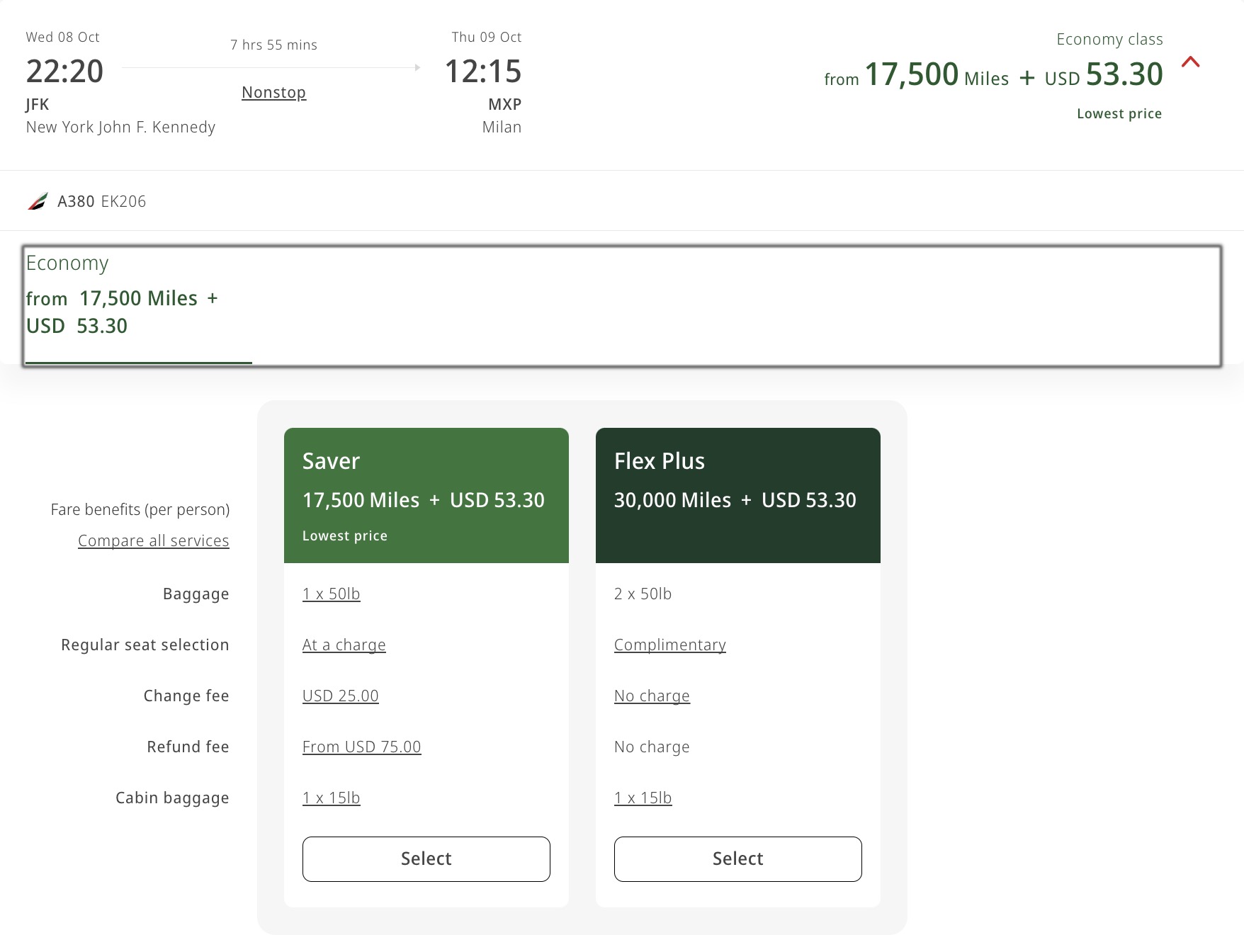Open Flex Plus cabin baggage 1 x 15lb
The image size is (1244, 952).
642,798
